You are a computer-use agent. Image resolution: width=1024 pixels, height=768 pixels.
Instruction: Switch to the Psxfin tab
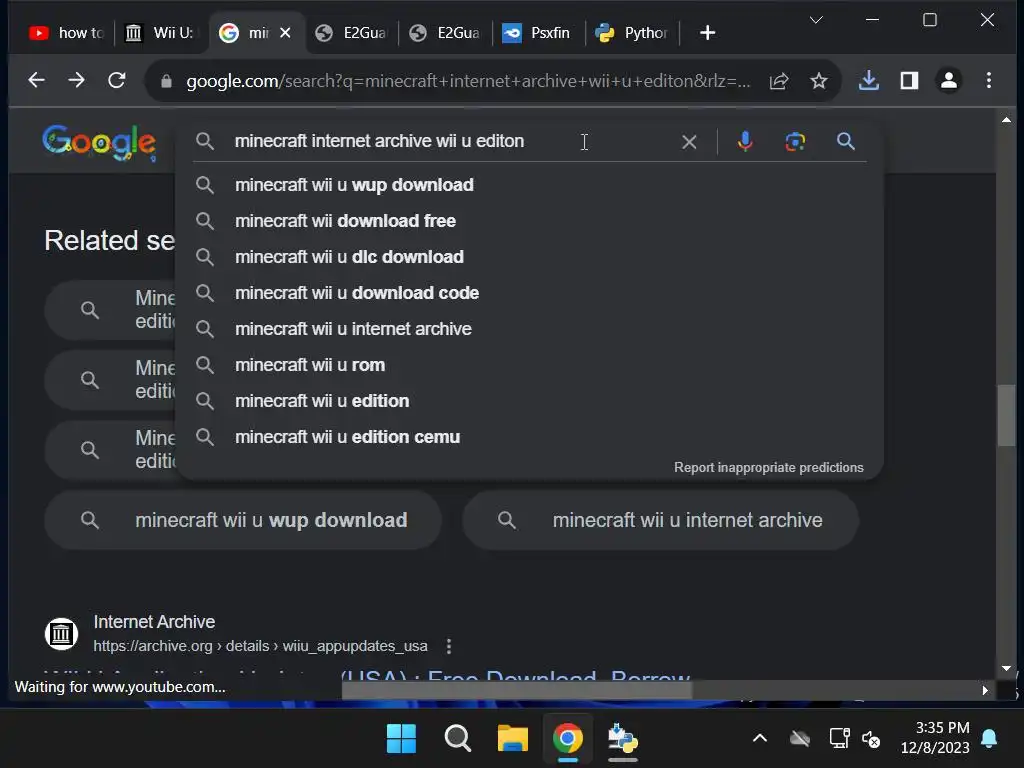pyautogui.click(x=537, y=33)
